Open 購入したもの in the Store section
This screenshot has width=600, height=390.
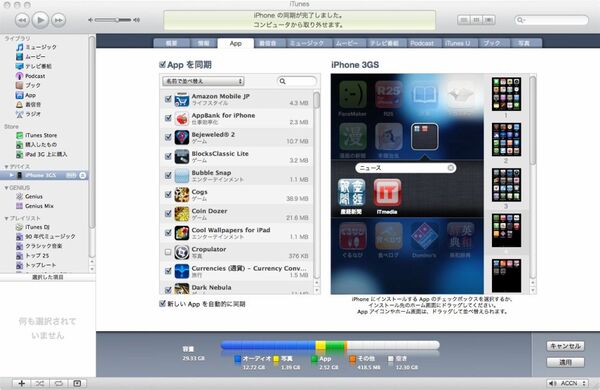point(36,145)
